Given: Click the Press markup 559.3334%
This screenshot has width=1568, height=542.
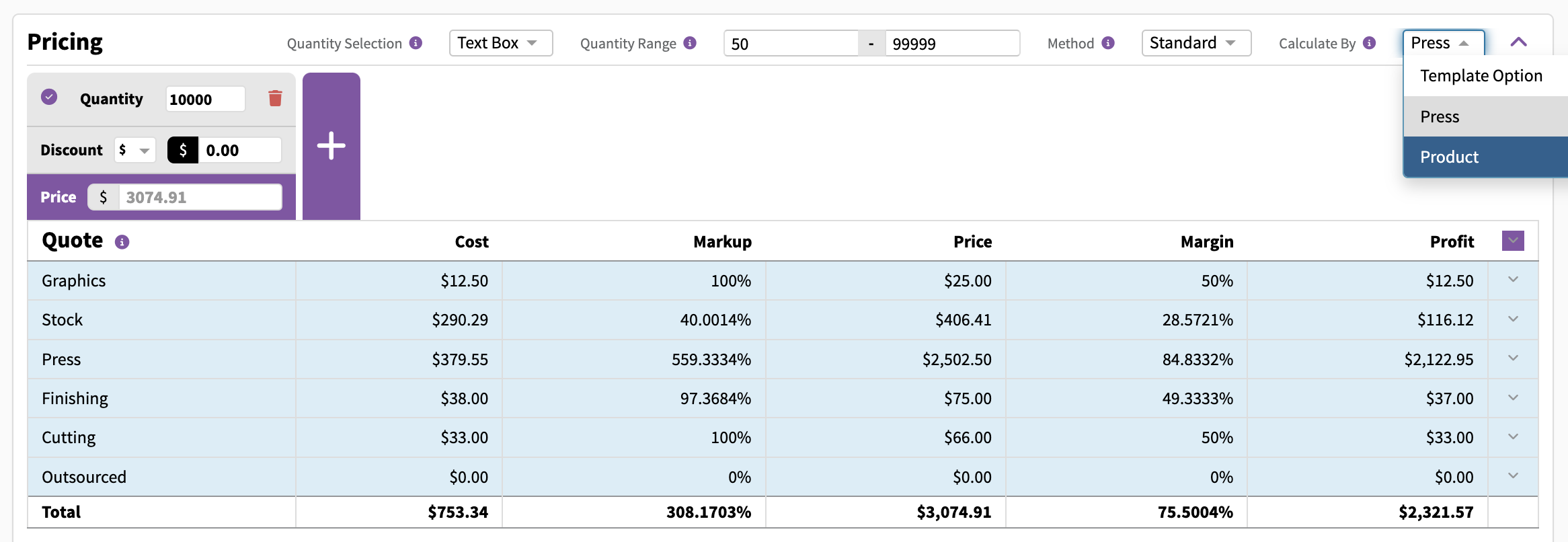Looking at the screenshot, I should (711, 360).
